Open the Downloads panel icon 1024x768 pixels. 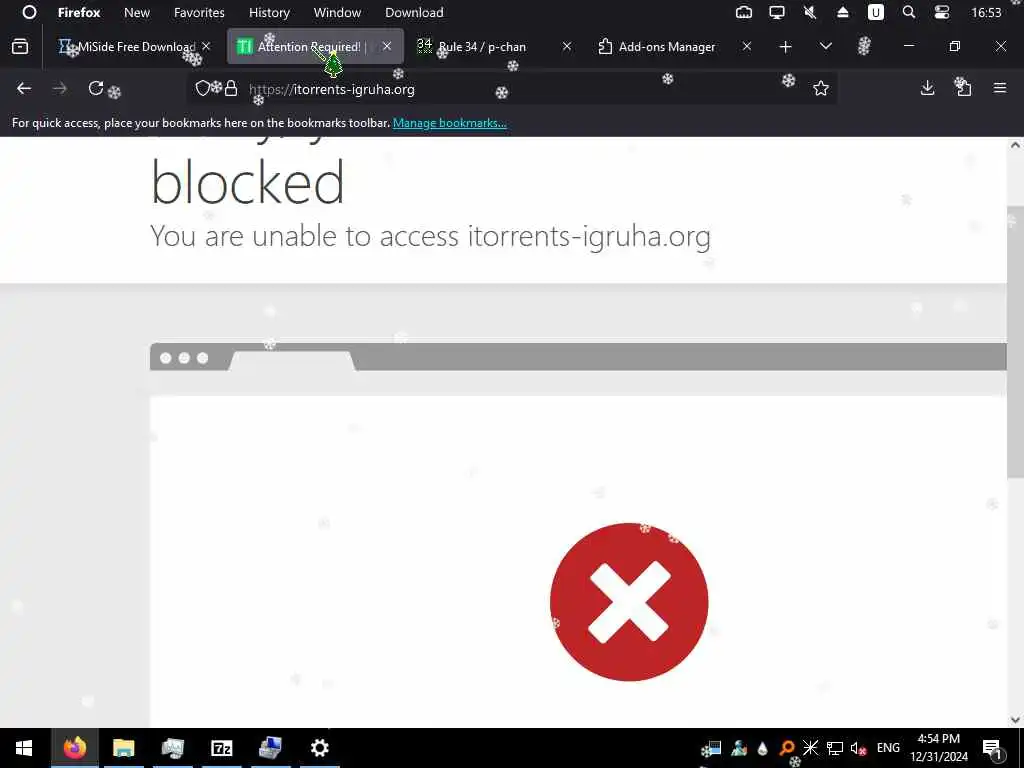927,88
